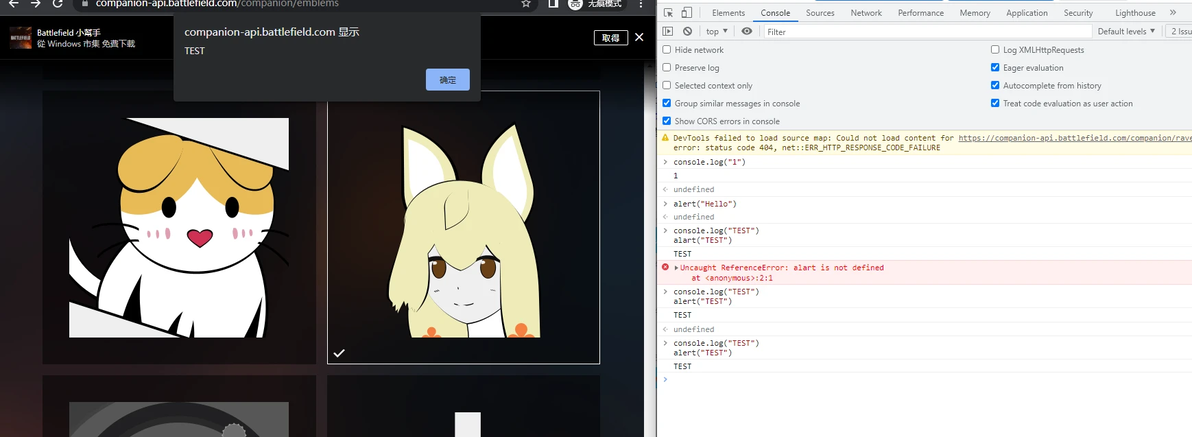
Task: Go back to the previous page
Action: click(x=13, y=3)
